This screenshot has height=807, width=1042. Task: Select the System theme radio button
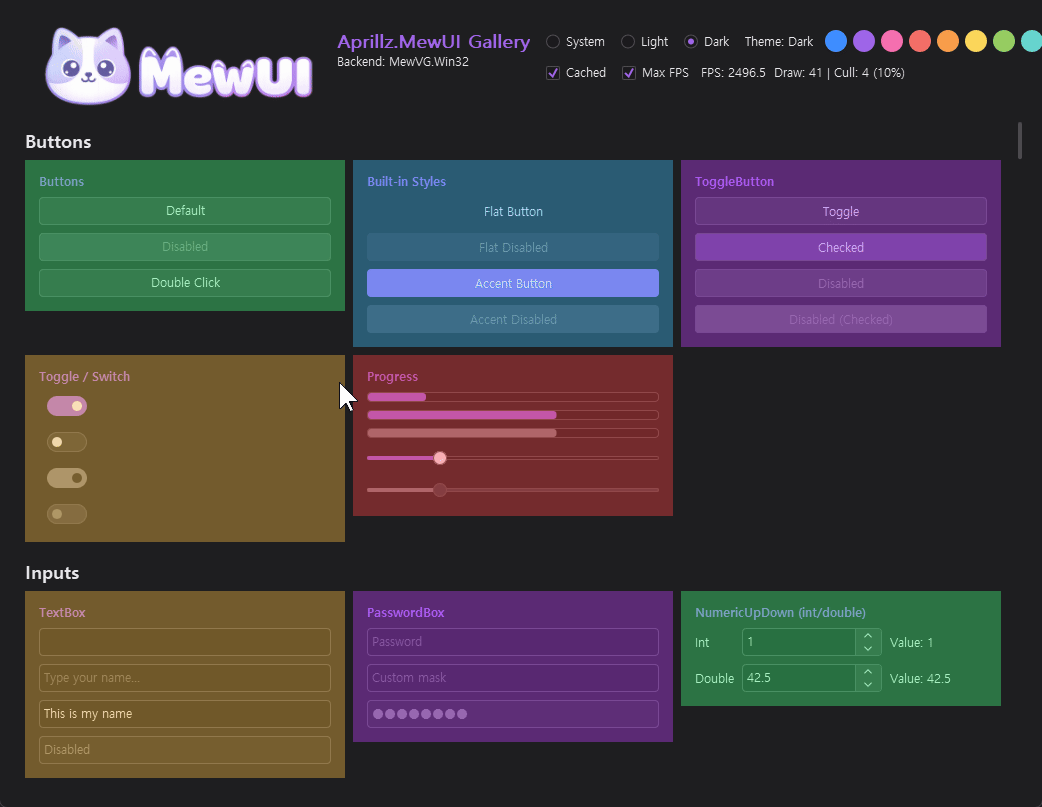[552, 41]
